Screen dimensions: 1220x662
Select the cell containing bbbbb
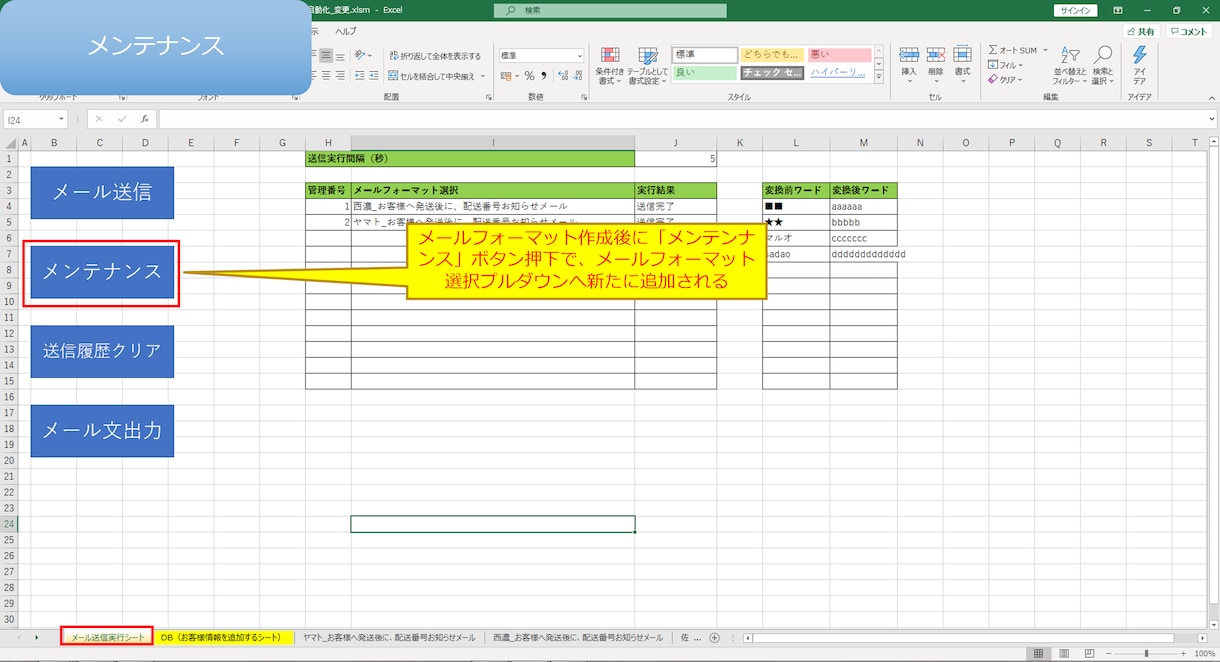tap(863, 222)
